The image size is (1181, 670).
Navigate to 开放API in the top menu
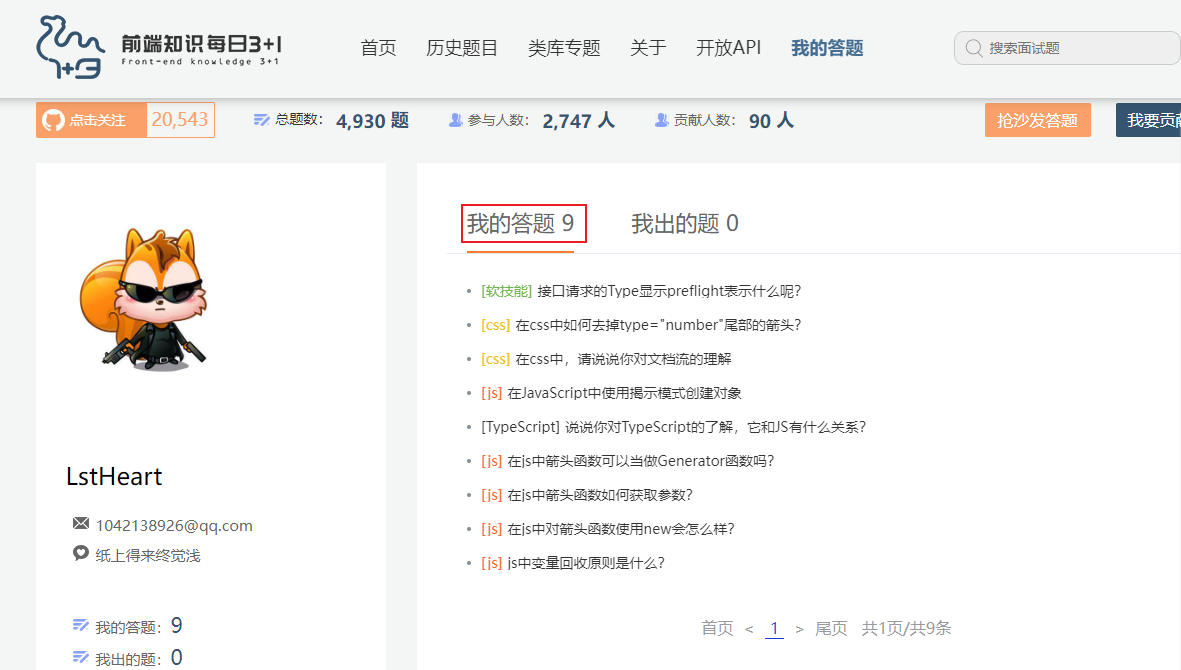coord(729,47)
